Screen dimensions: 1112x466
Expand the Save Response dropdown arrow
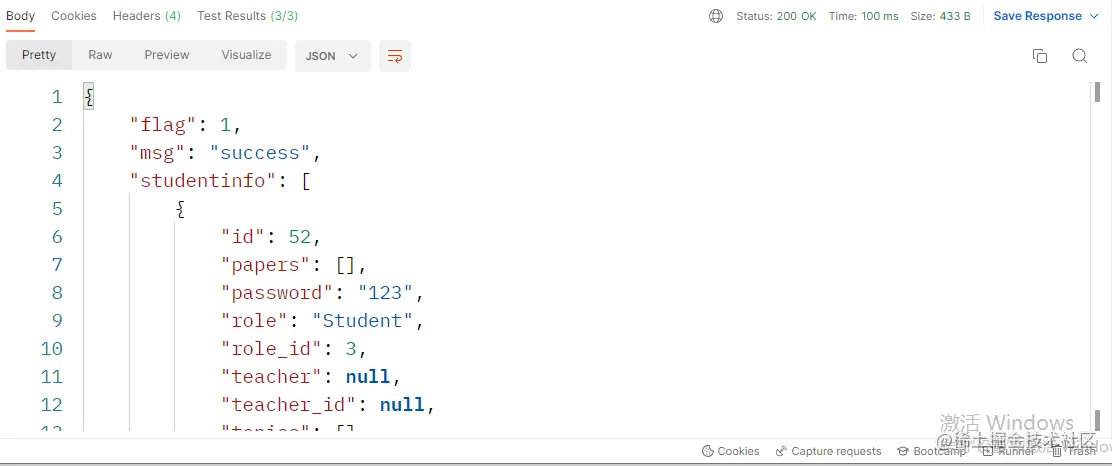(x=1093, y=16)
